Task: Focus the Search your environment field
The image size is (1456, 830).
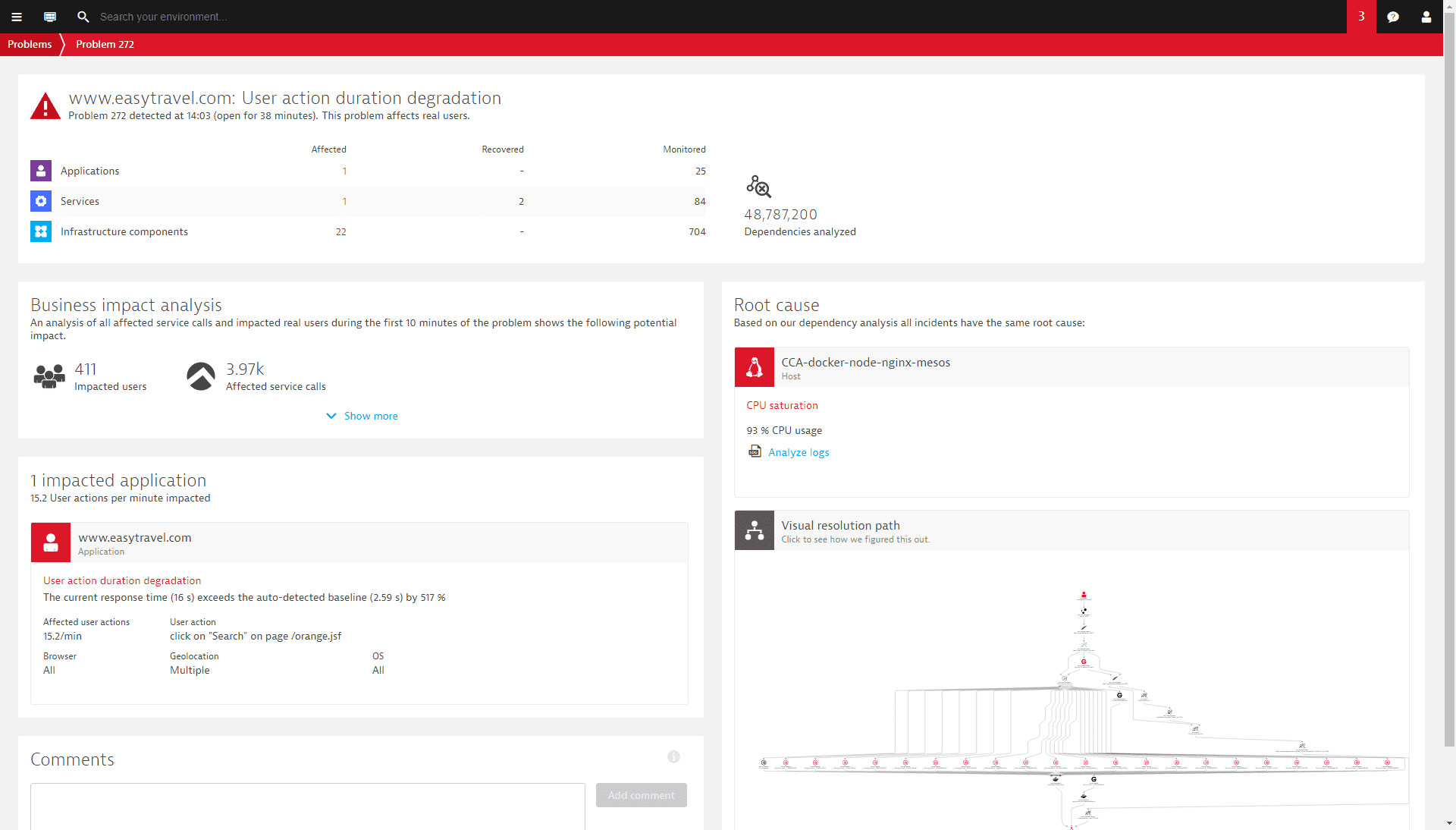Action: [163, 17]
